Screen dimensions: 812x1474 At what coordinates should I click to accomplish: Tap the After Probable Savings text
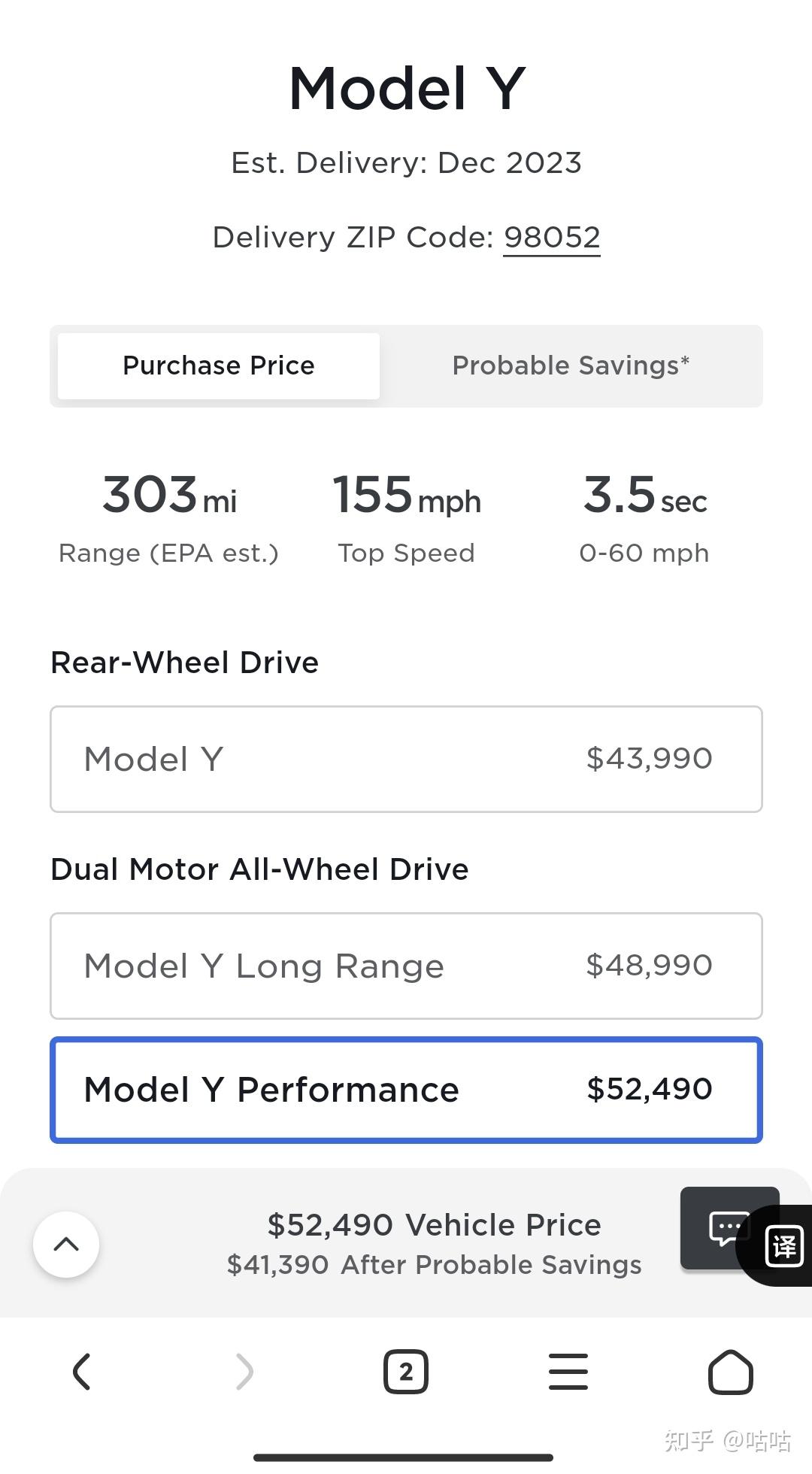tap(434, 1265)
